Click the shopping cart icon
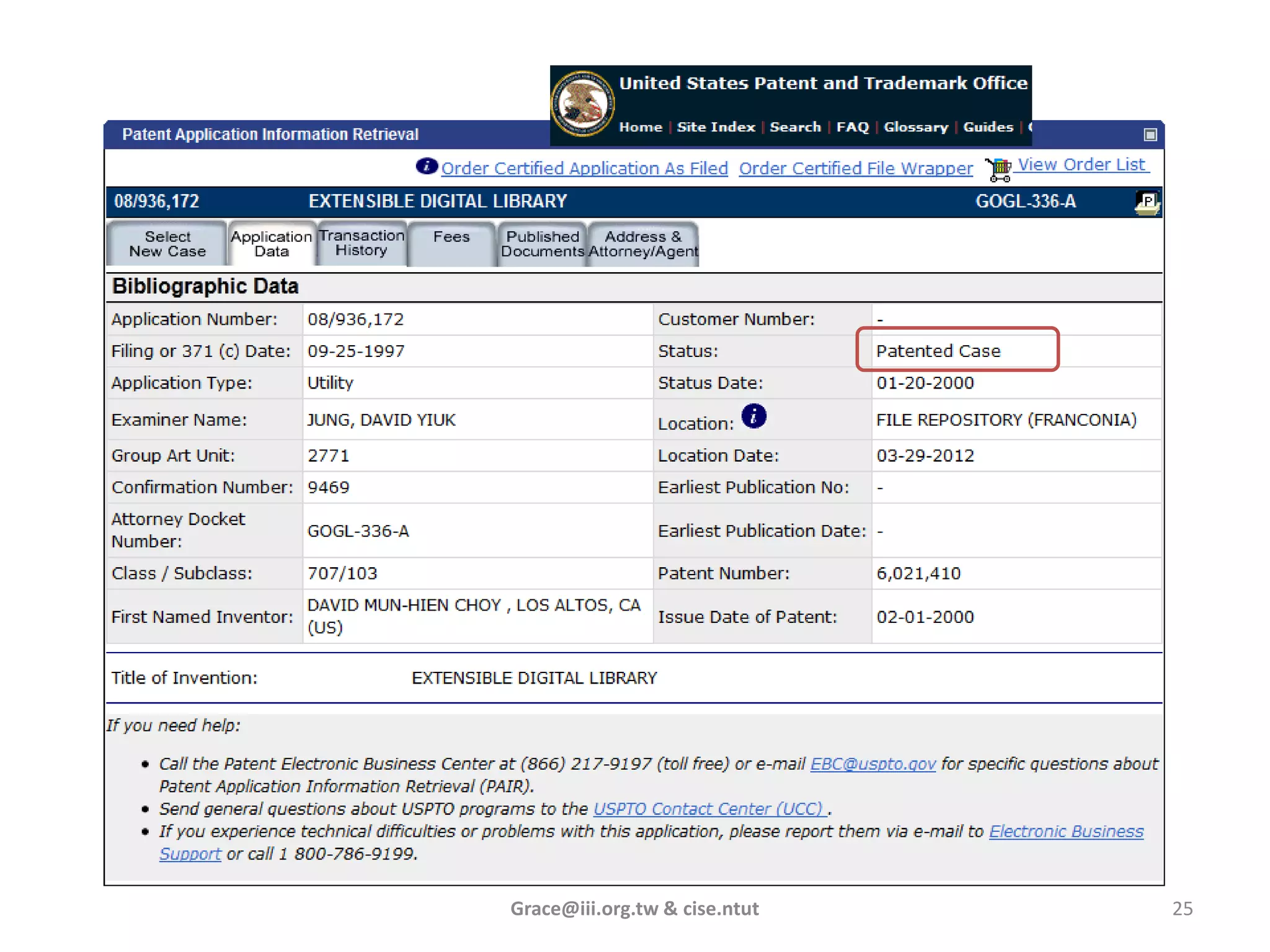Viewport: 1270px width, 952px height. coord(999,169)
